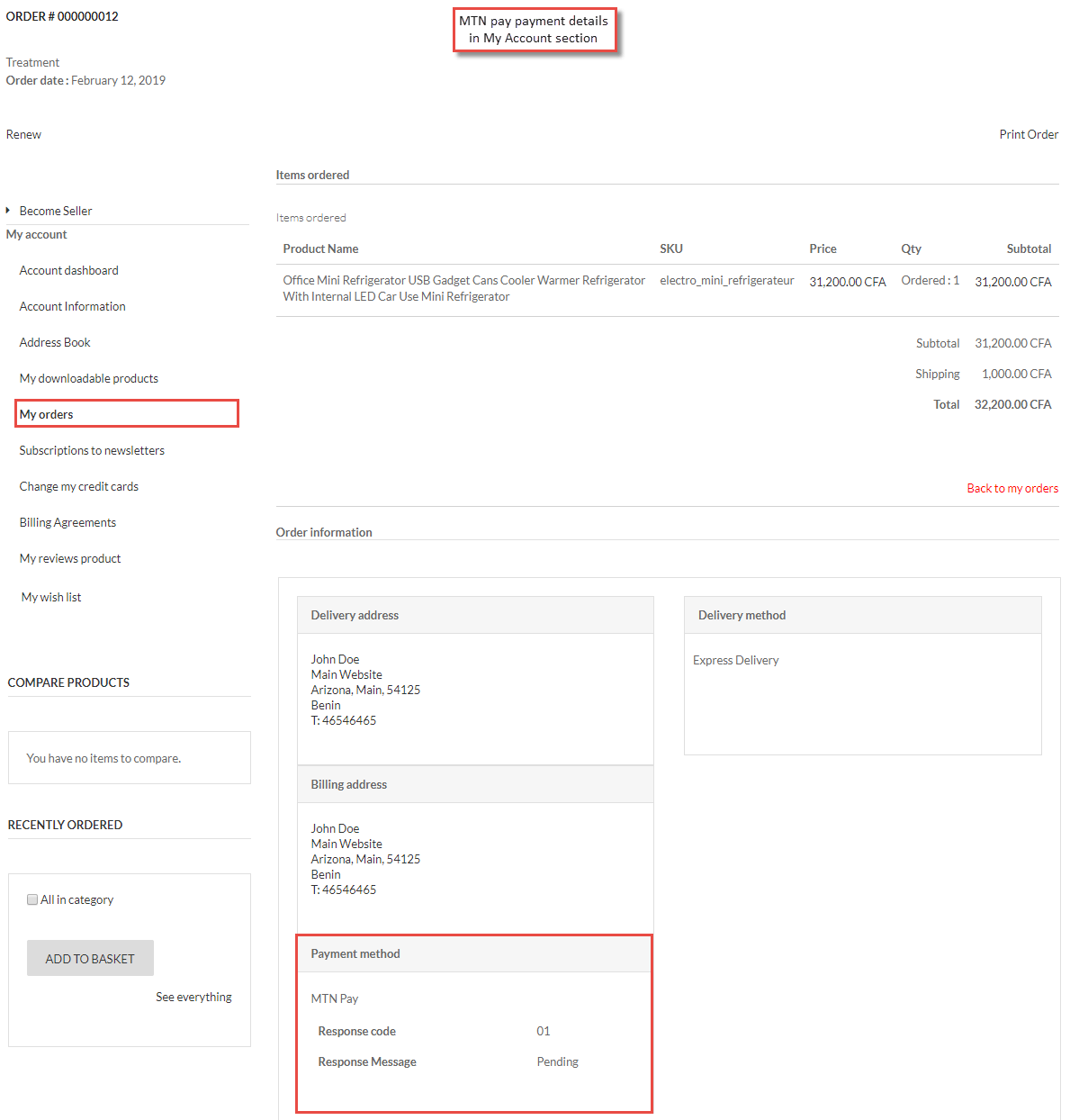Viewport: 1070px width, 1120px height.
Task: Open Account Information page
Action: coord(72,306)
